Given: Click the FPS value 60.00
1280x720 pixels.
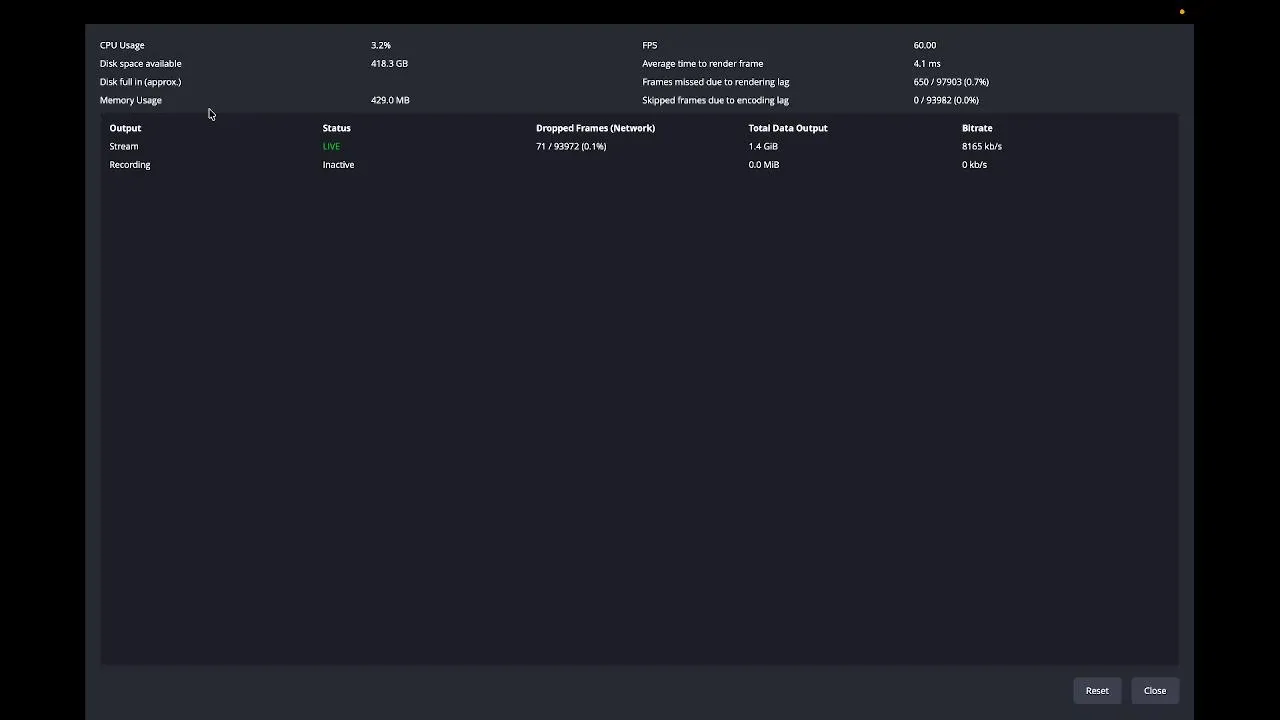Looking at the screenshot, I should click(x=925, y=45).
